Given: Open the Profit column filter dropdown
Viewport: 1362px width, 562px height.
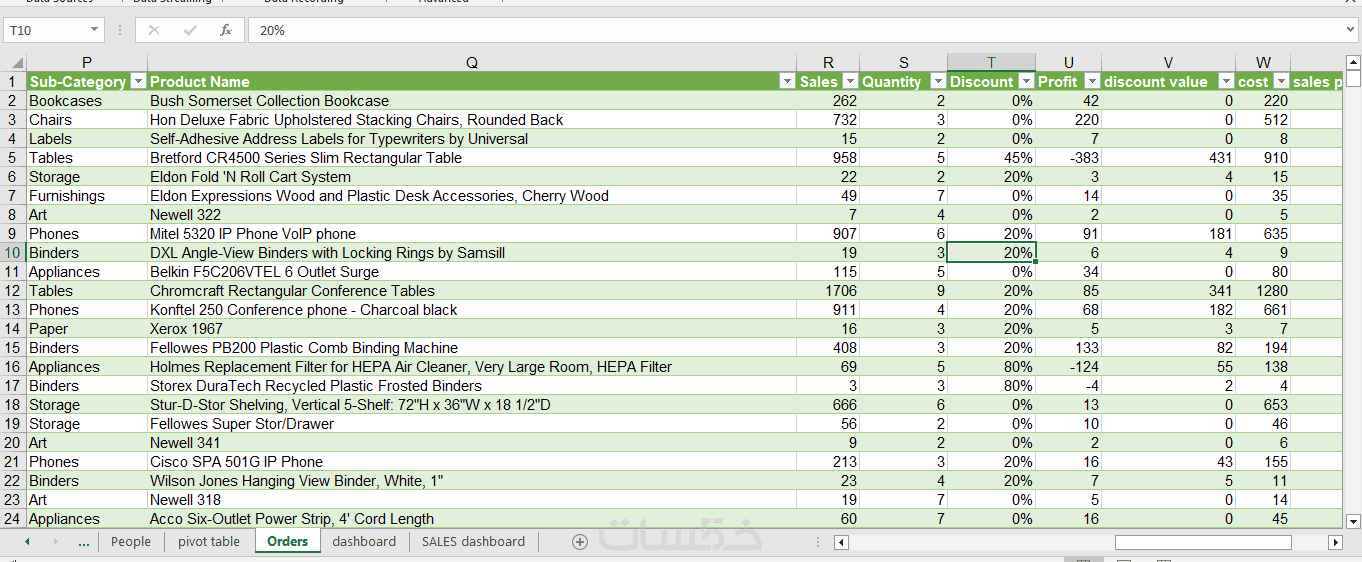Looking at the screenshot, I should [1092, 82].
